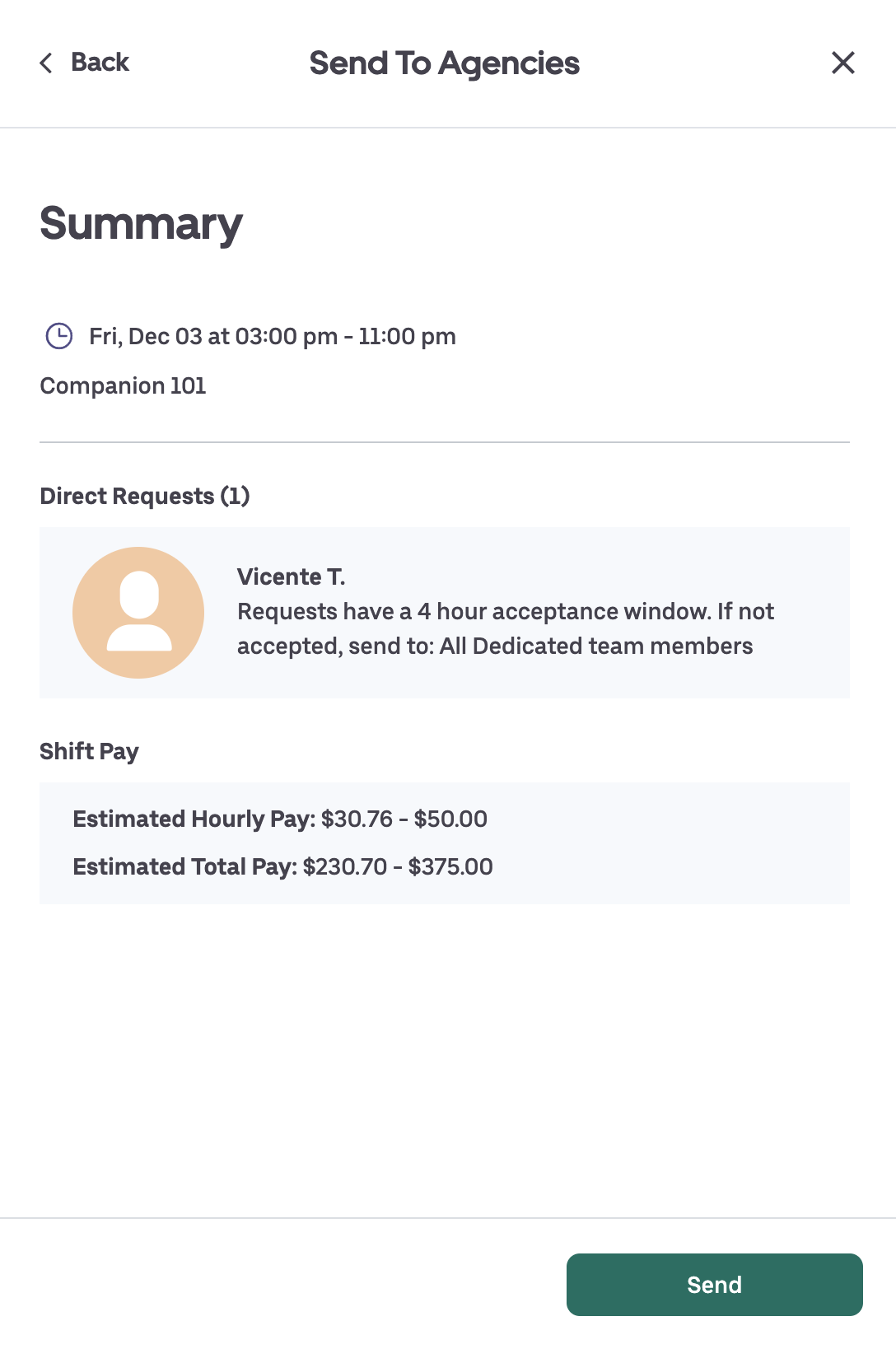Click the 11:00 pm shift end time
The width and height of the screenshot is (896, 1349).
tap(407, 336)
